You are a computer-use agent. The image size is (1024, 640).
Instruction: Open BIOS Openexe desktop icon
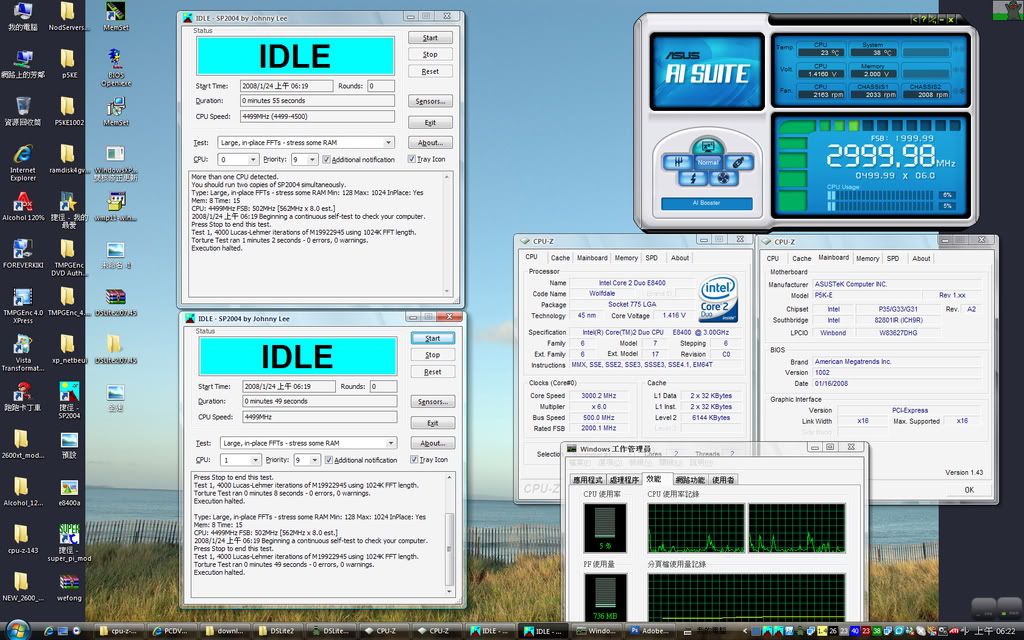[x=116, y=68]
